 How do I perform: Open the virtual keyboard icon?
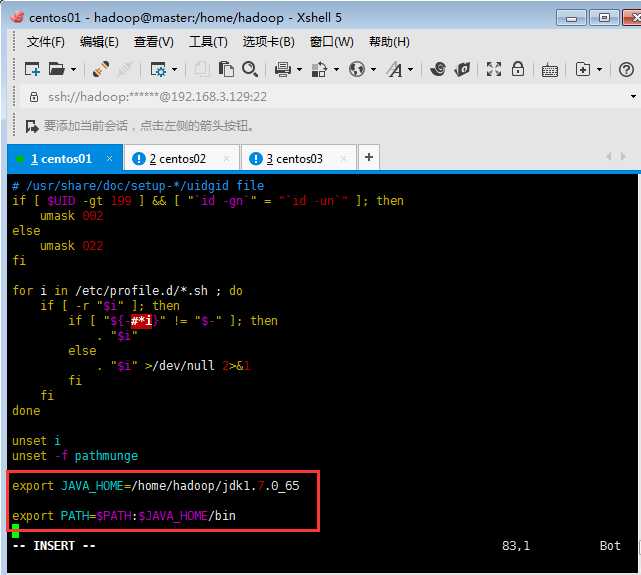550,70
